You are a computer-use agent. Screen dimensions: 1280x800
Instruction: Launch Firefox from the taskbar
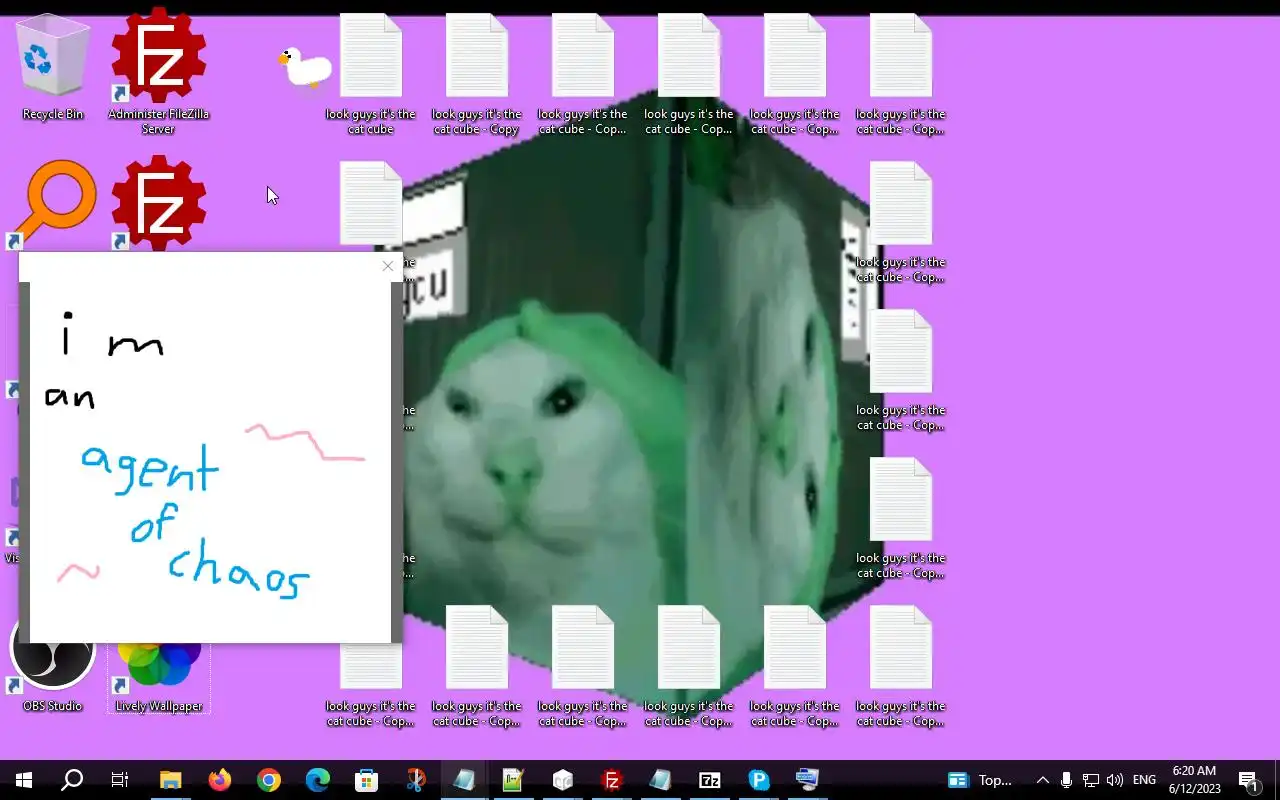point(219,780)
